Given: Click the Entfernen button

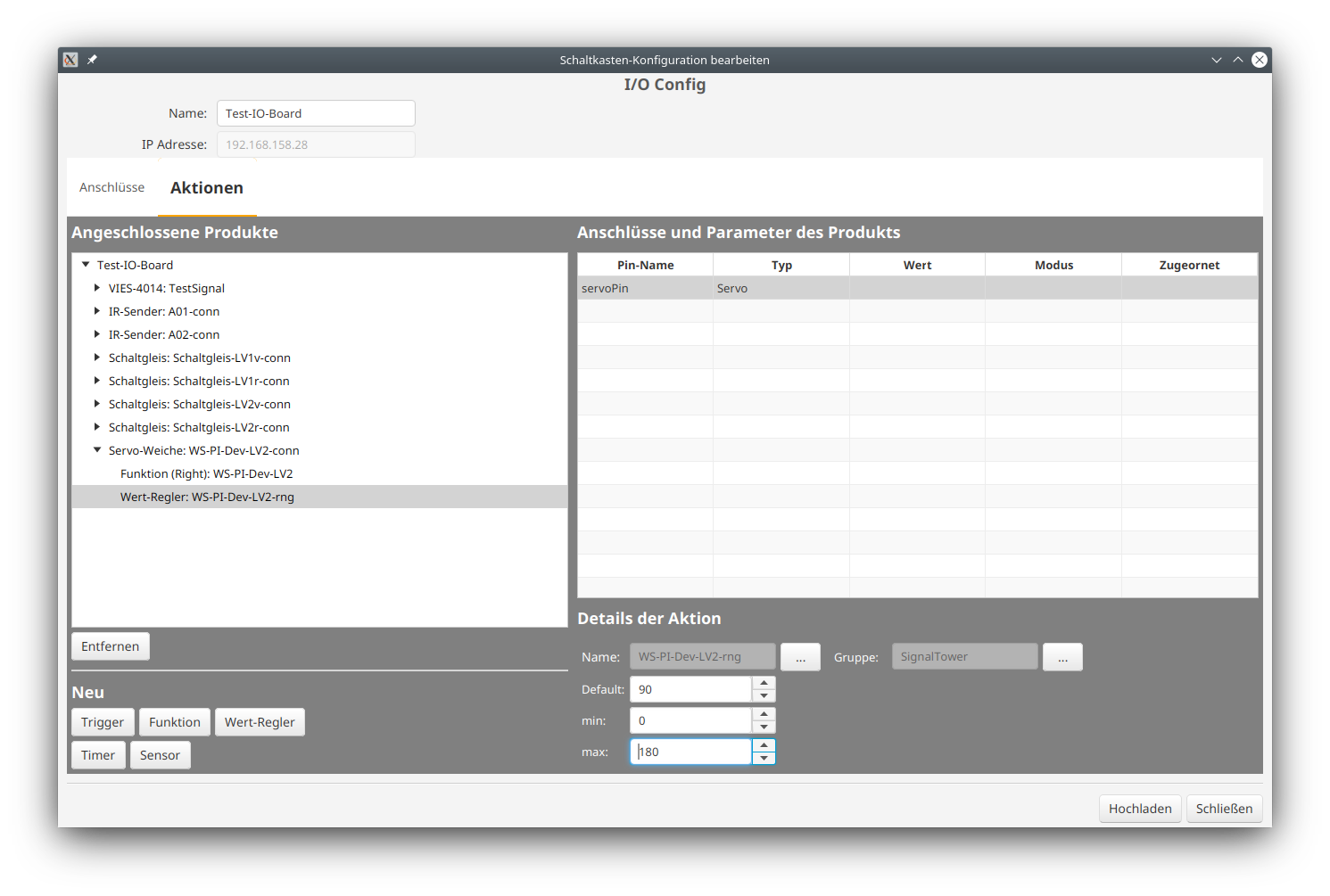Looking at the screenshot, I should click(110, 645).
